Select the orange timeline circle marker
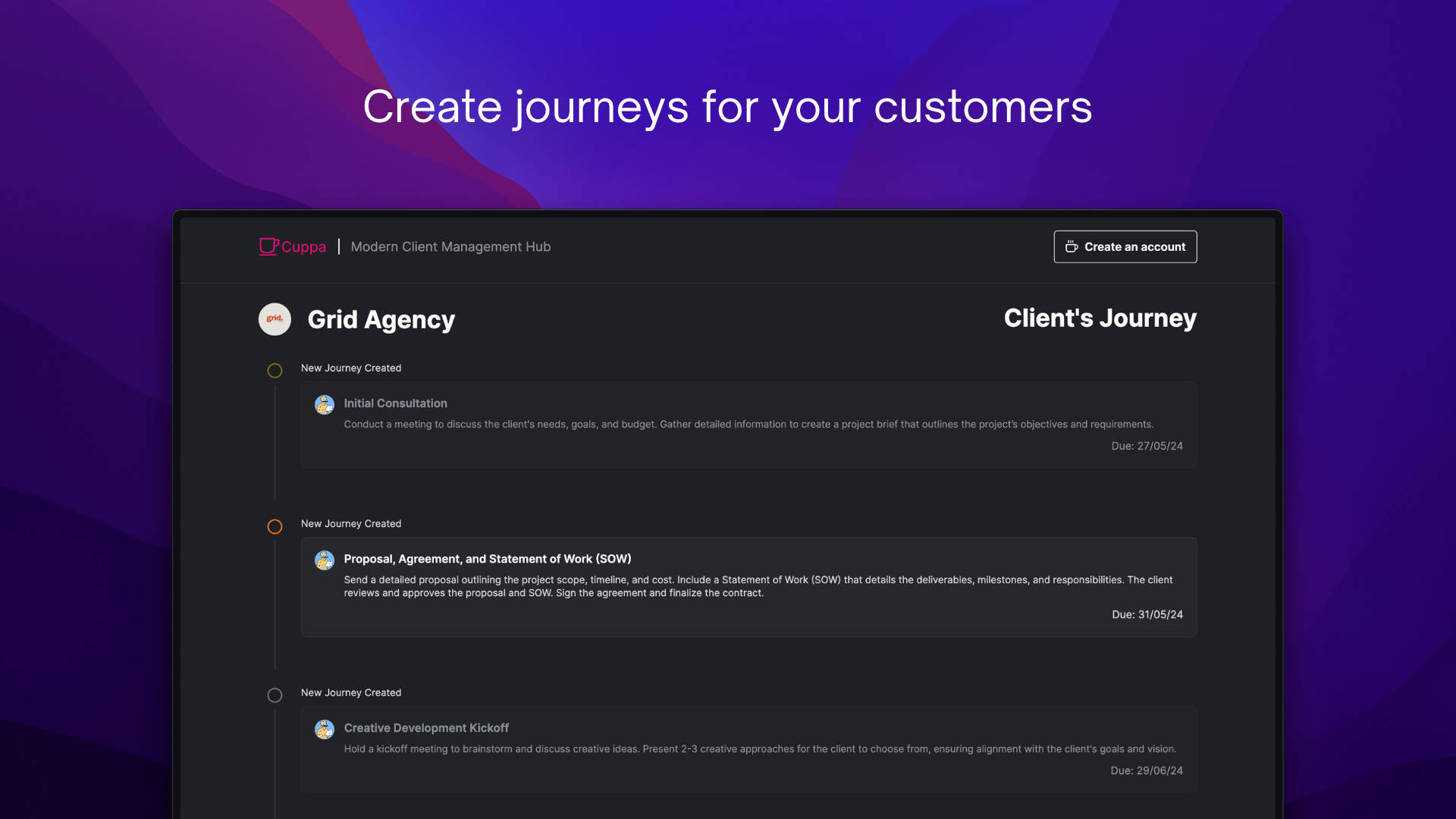Screen dimensions: 1456x819 [x=275, y=526]
